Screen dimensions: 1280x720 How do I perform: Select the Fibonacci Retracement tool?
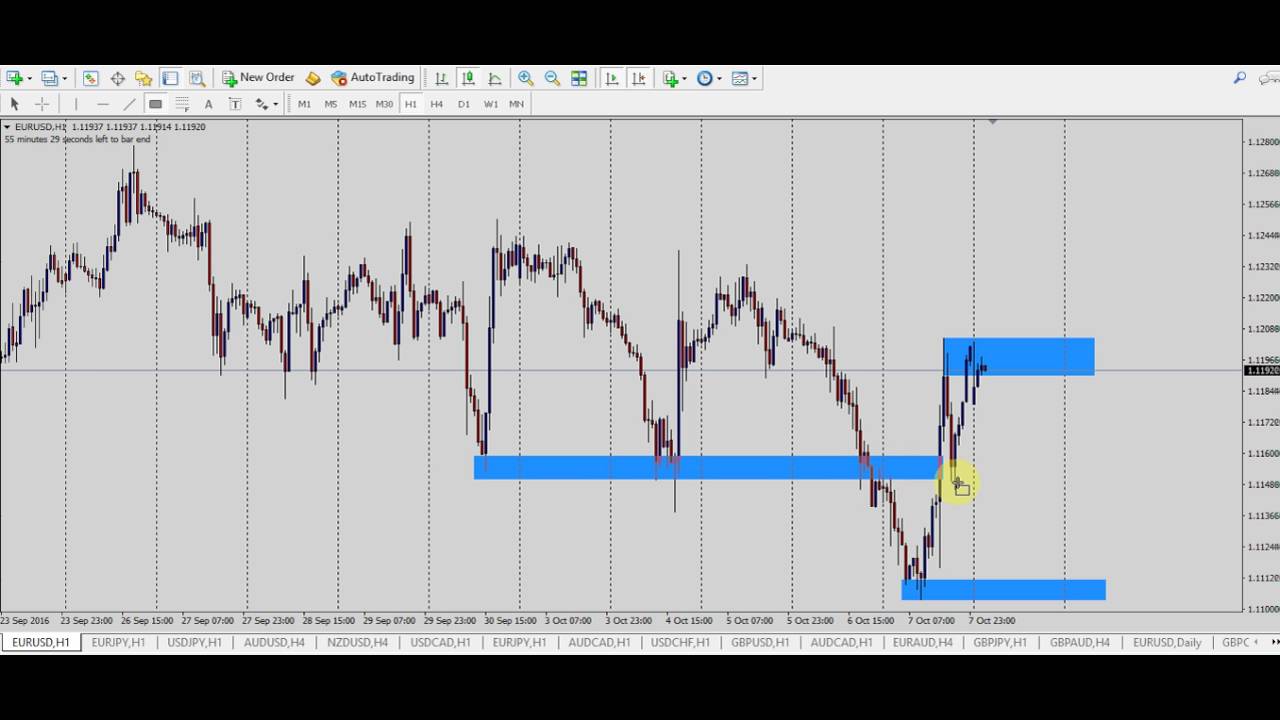pyautogui.click(x=182, y=104)
